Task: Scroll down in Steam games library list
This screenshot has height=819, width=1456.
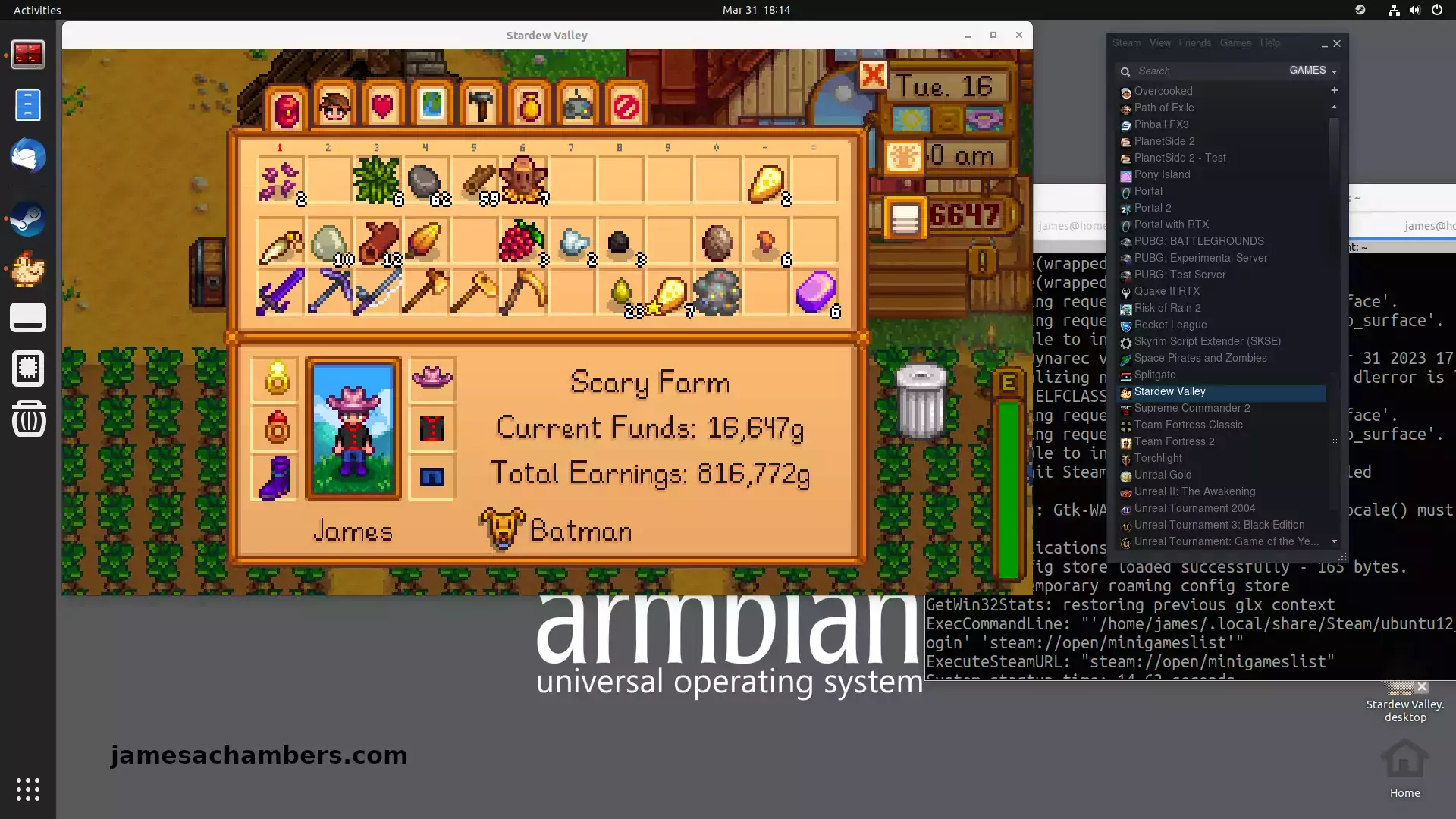Action: (x=1334, y=541)
